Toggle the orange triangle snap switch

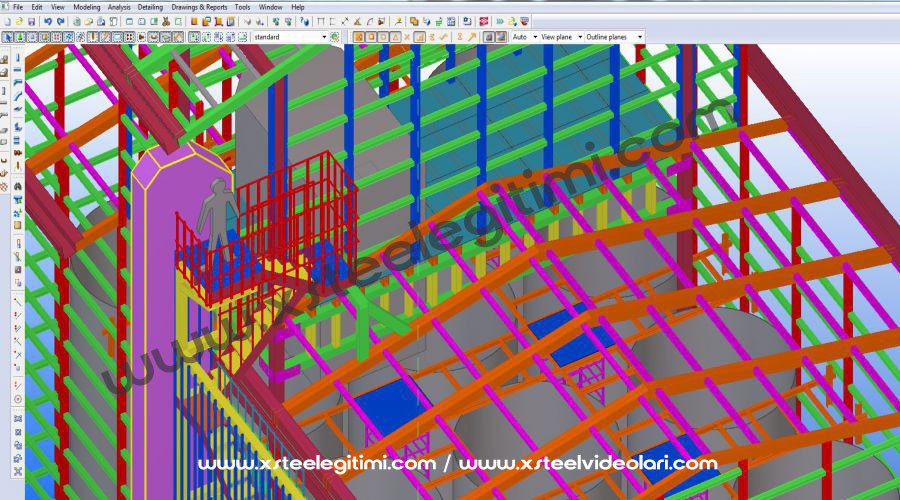(x=395, y=37)
